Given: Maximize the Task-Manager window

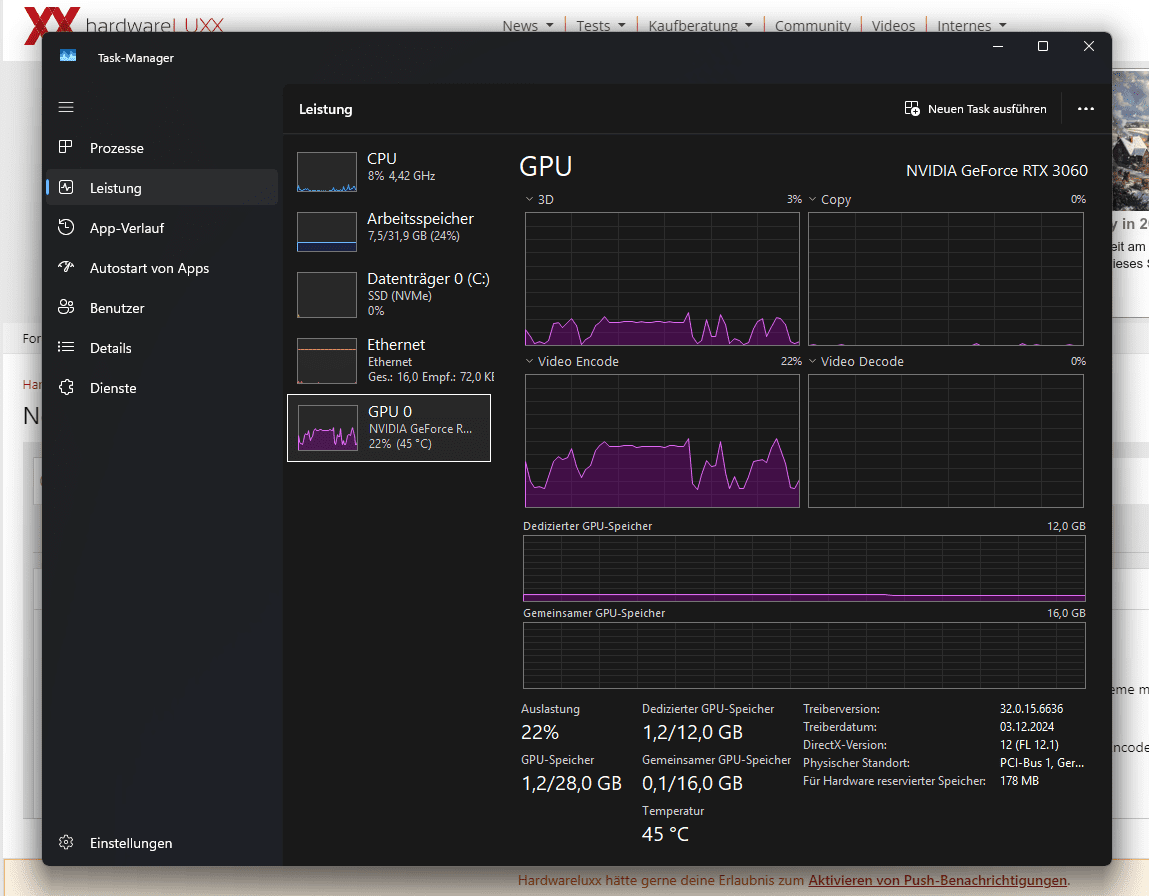Looking at the screenshot, I should [1043, 46].
